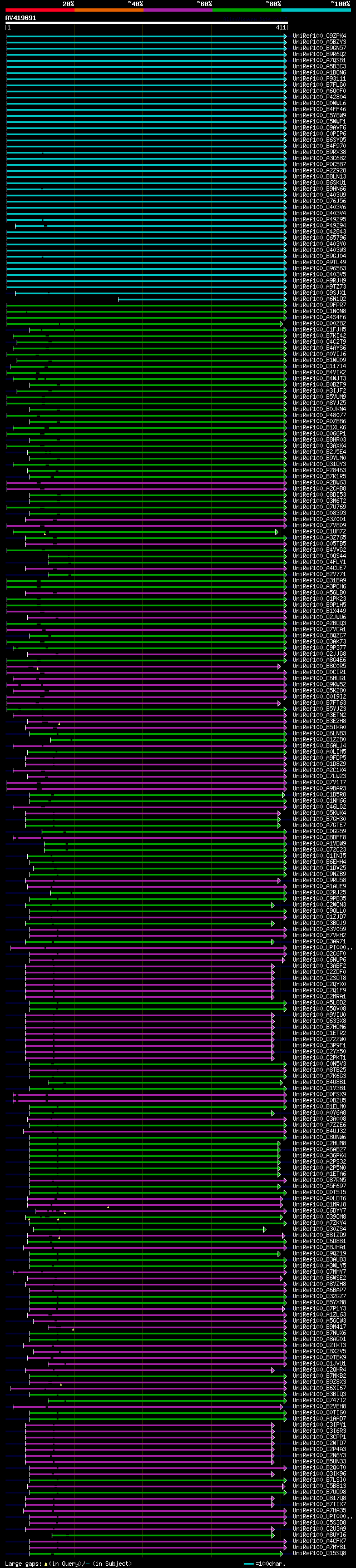Click the UniRef100_A6N1Q2 label

click(x=319, y=299)
